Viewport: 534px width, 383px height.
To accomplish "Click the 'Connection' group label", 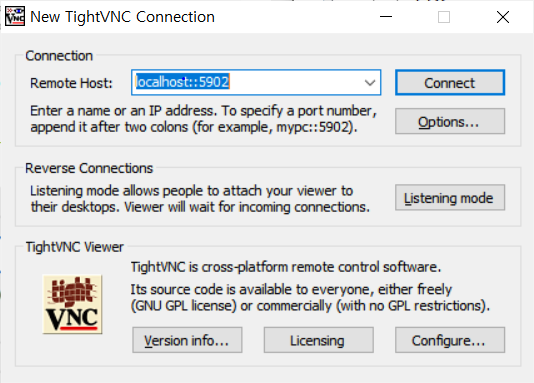I will 59,55.
